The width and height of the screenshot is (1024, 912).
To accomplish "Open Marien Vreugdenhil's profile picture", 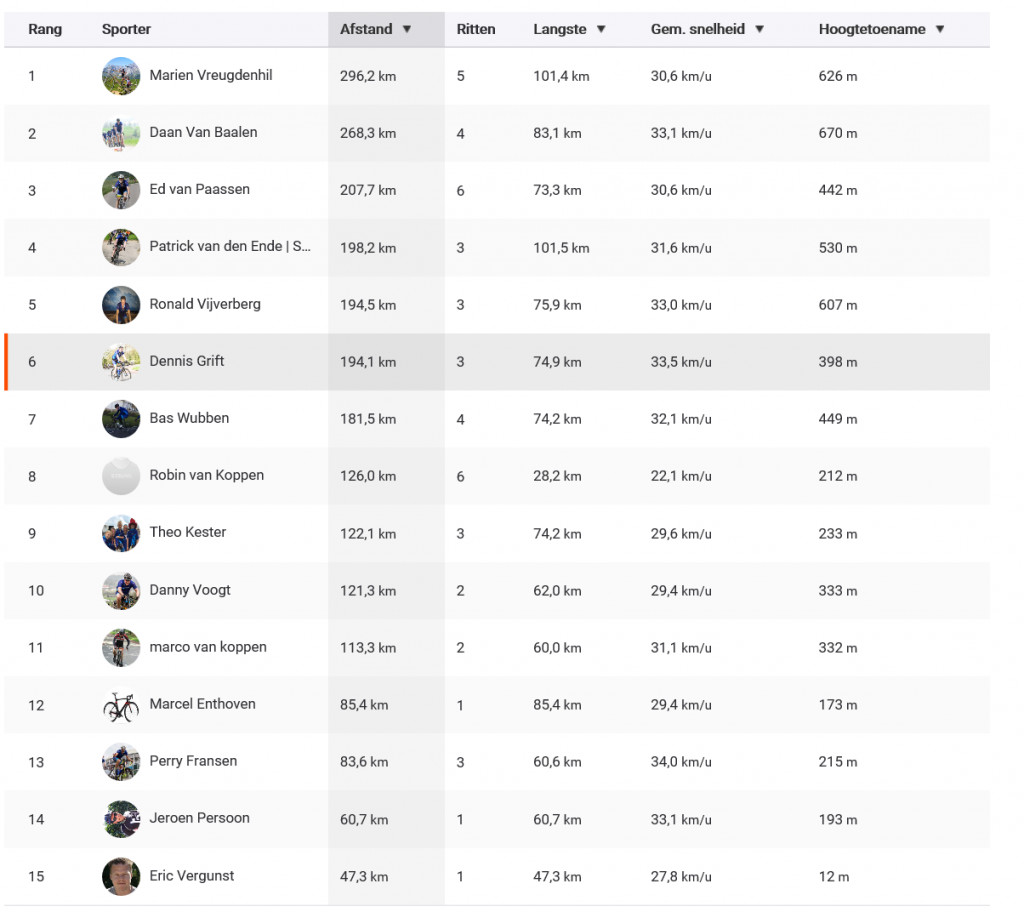I will [121, 76].
